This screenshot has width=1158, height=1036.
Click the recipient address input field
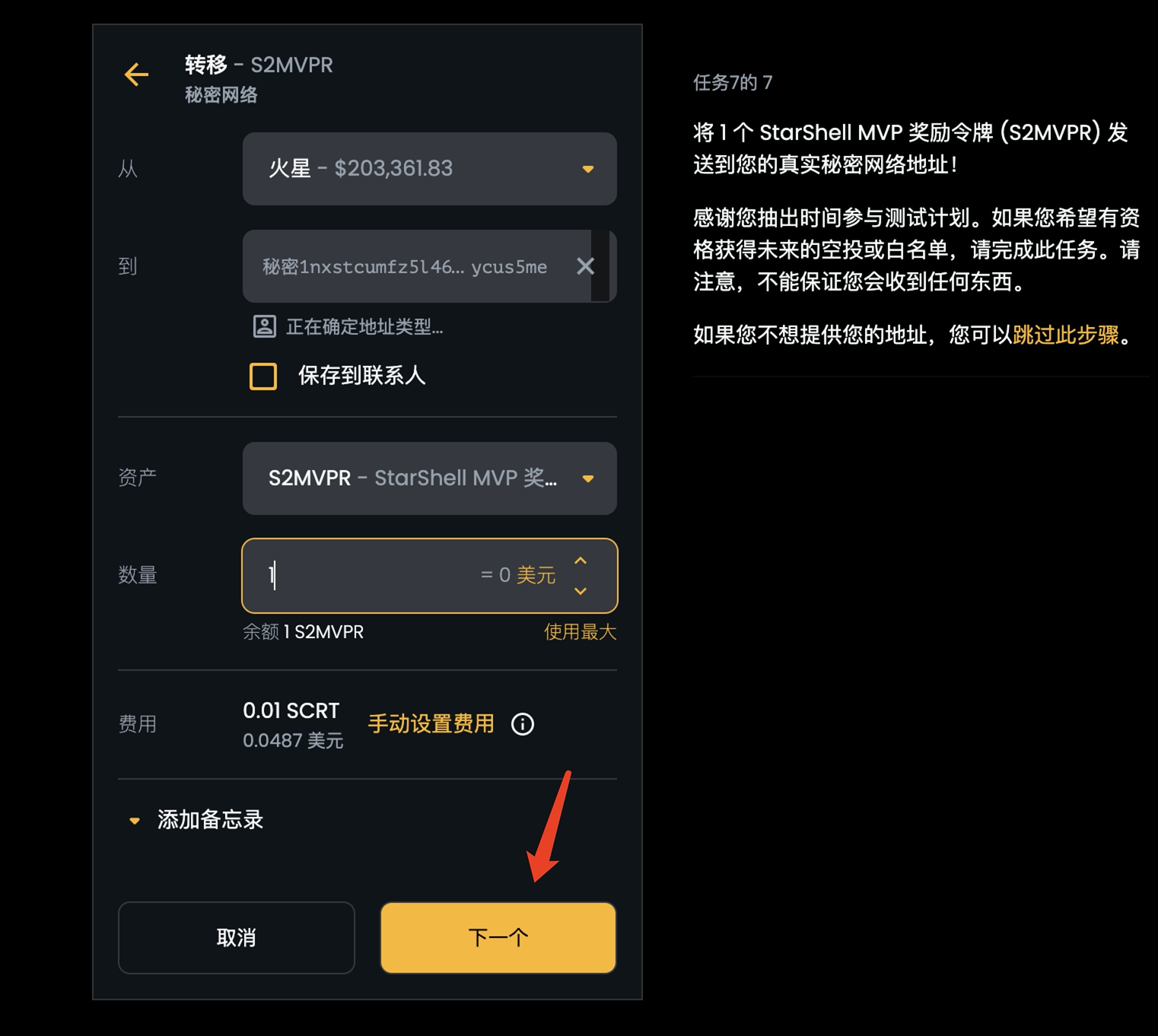[411, 266]
